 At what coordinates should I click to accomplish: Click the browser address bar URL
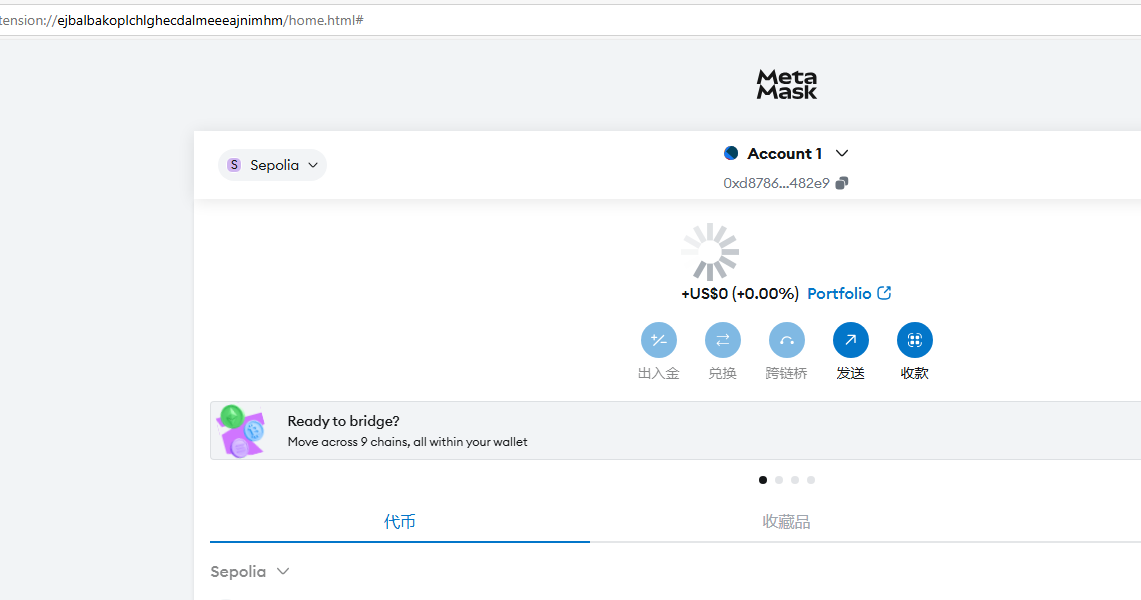(182, 20)
